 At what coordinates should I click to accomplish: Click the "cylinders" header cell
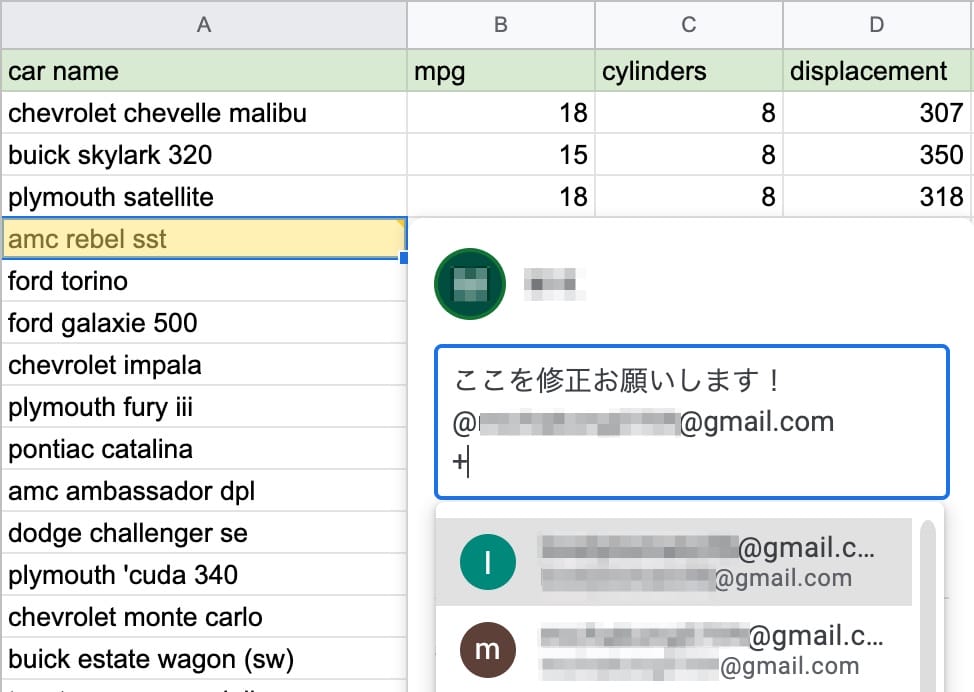[688, 71]
